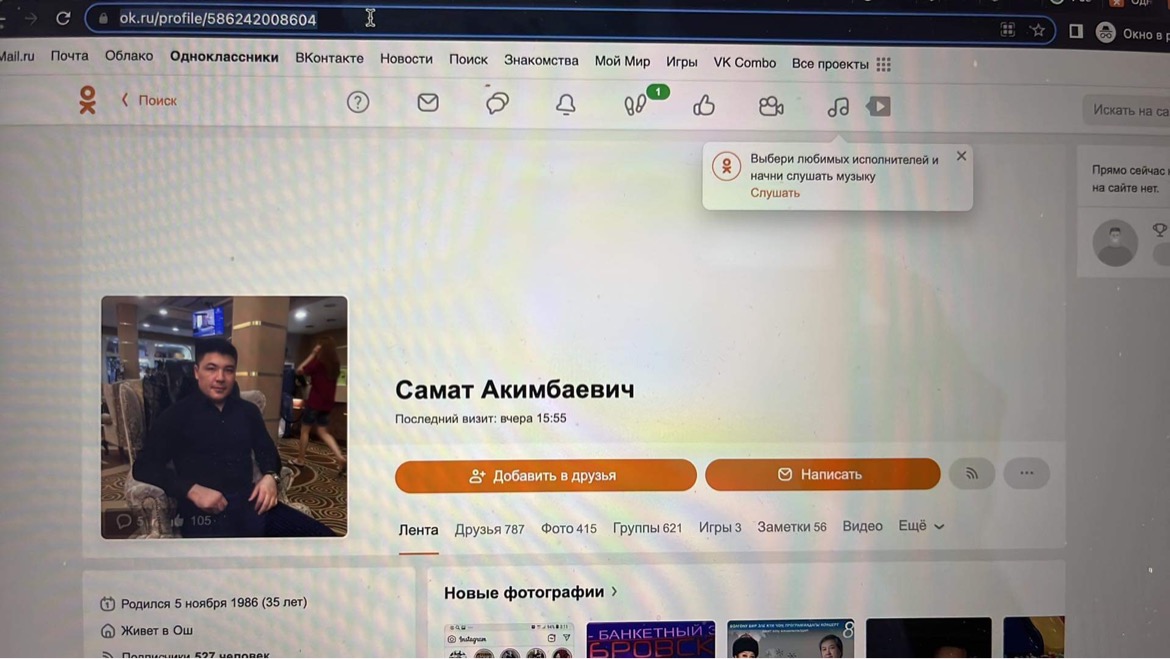1170x659 pixels.
Task: Open the Друзья 787 tab
Action: tap(489, 529)
